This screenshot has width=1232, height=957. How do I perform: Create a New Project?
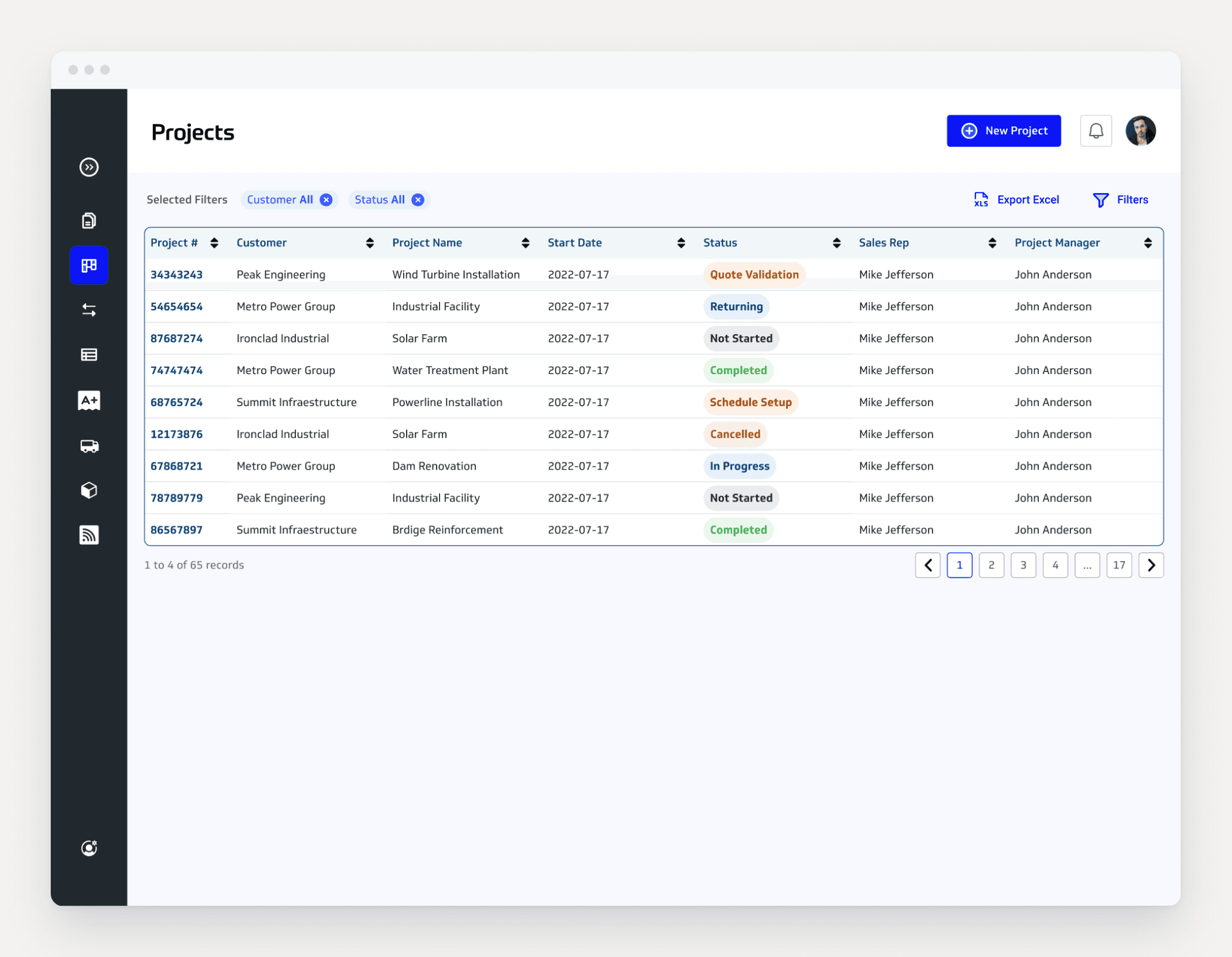pyautogui.click(x=1004, y=131)
